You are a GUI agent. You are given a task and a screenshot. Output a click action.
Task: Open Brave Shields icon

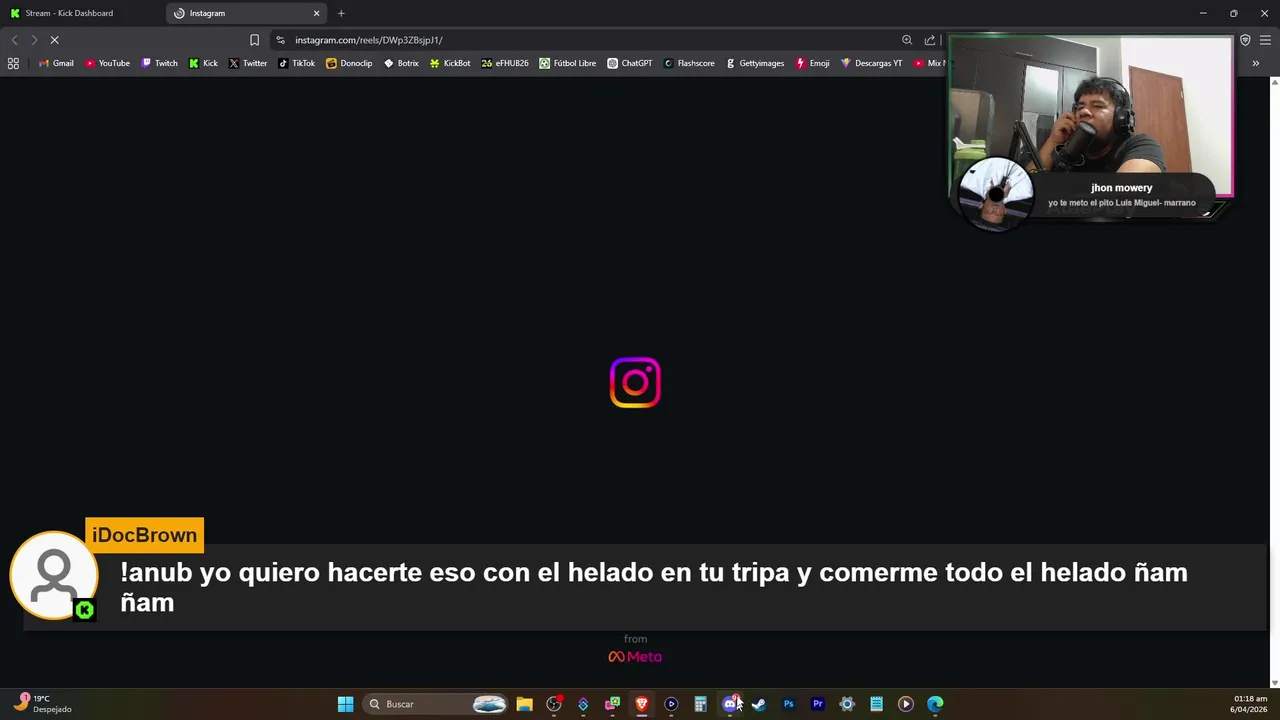(1245, 40)
